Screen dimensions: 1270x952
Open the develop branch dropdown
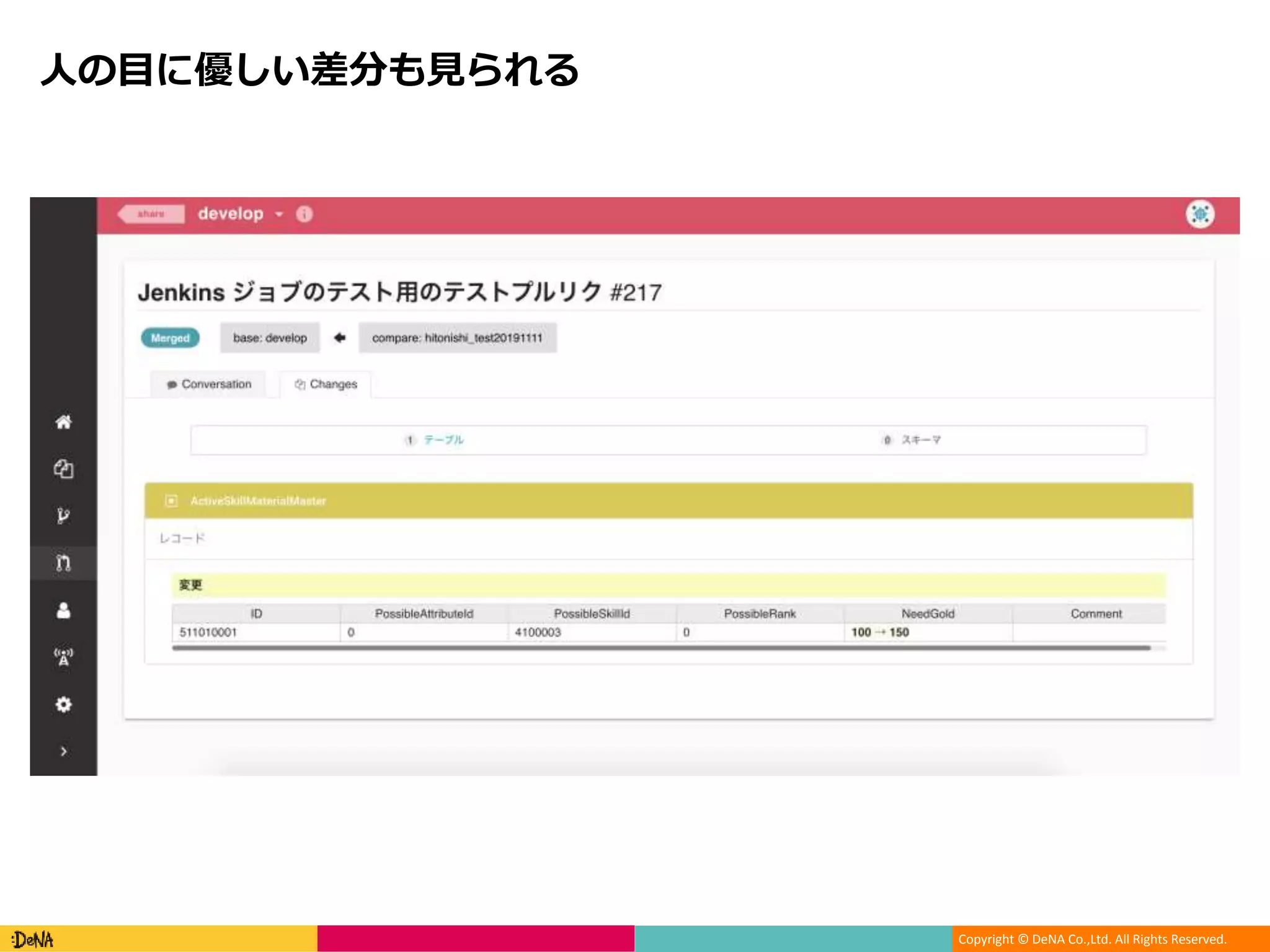coord(240,214)
